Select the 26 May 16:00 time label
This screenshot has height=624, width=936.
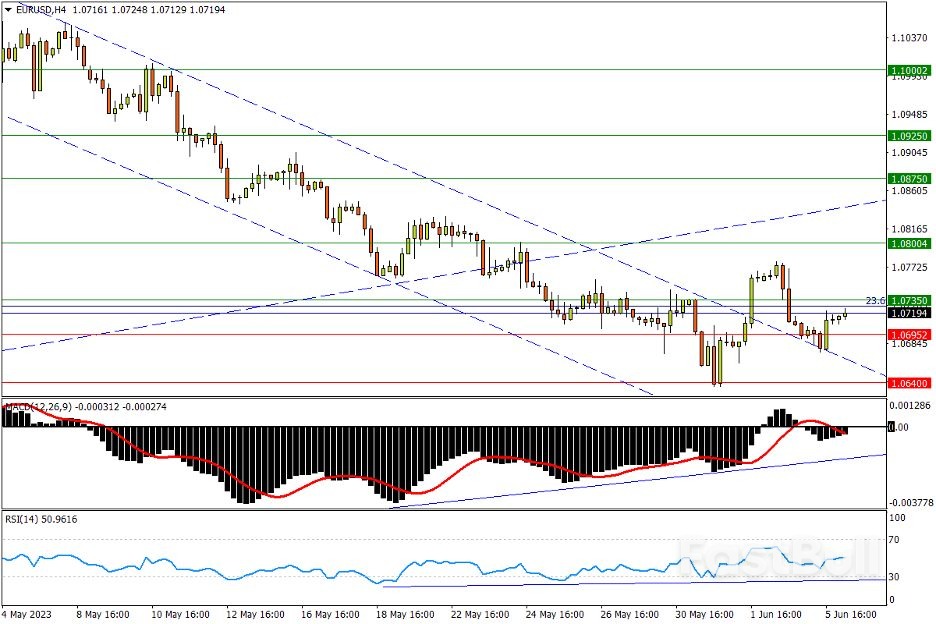(x=630, y=613)
